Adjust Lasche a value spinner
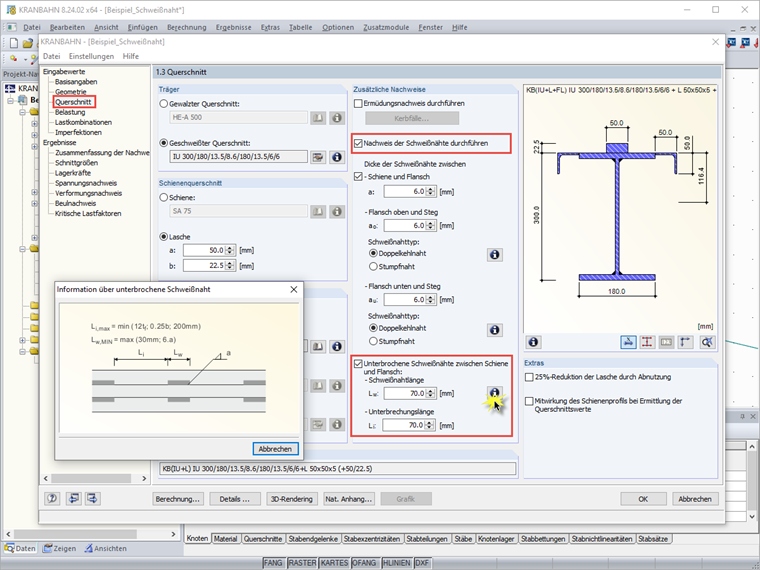The width and height of the screenshot is (760, 570). tap(230, 250)
